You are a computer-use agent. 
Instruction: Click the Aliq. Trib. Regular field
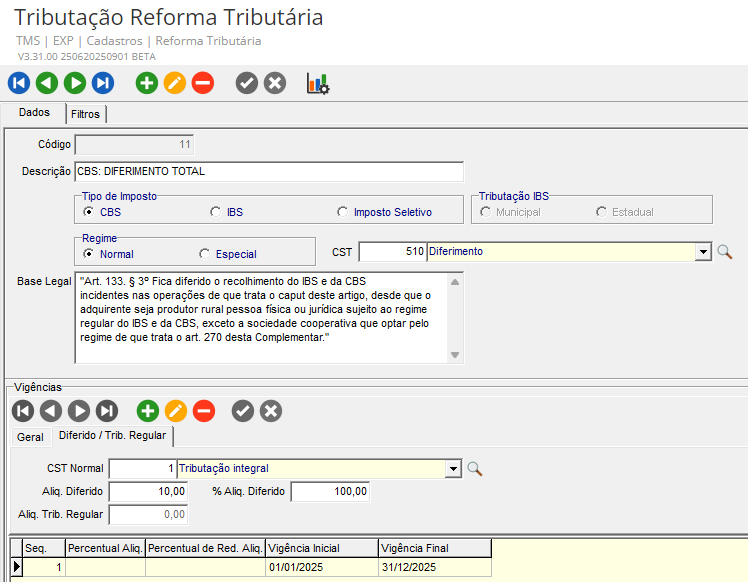[148, 515]
